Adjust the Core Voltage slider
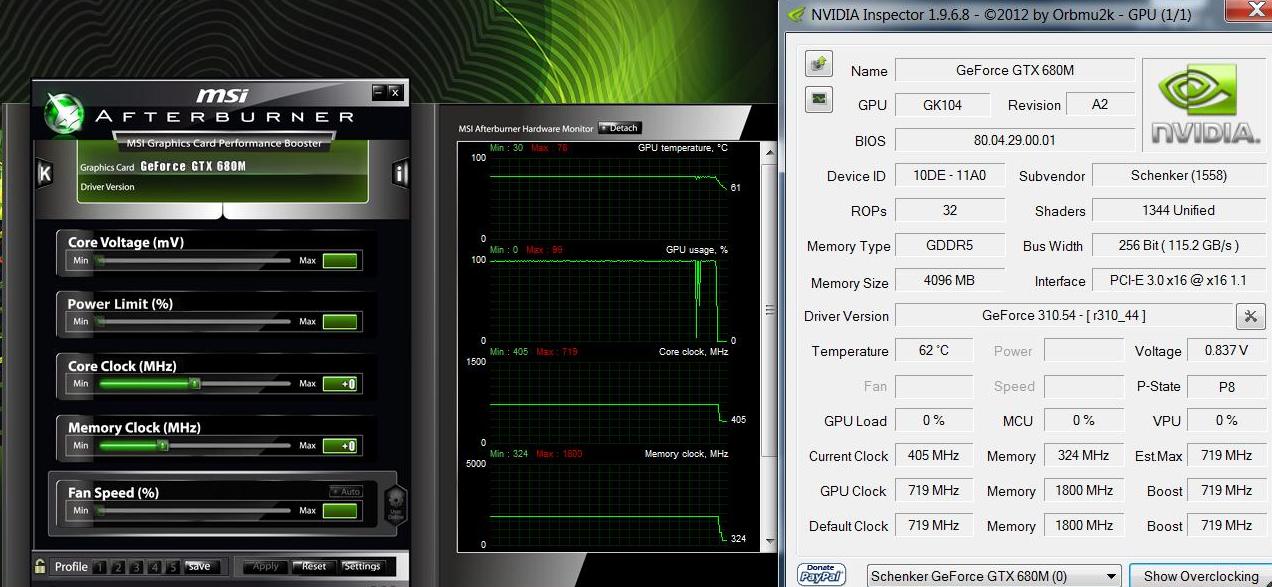The width and height of the screenshot is (1272, 587). [196, 261]
